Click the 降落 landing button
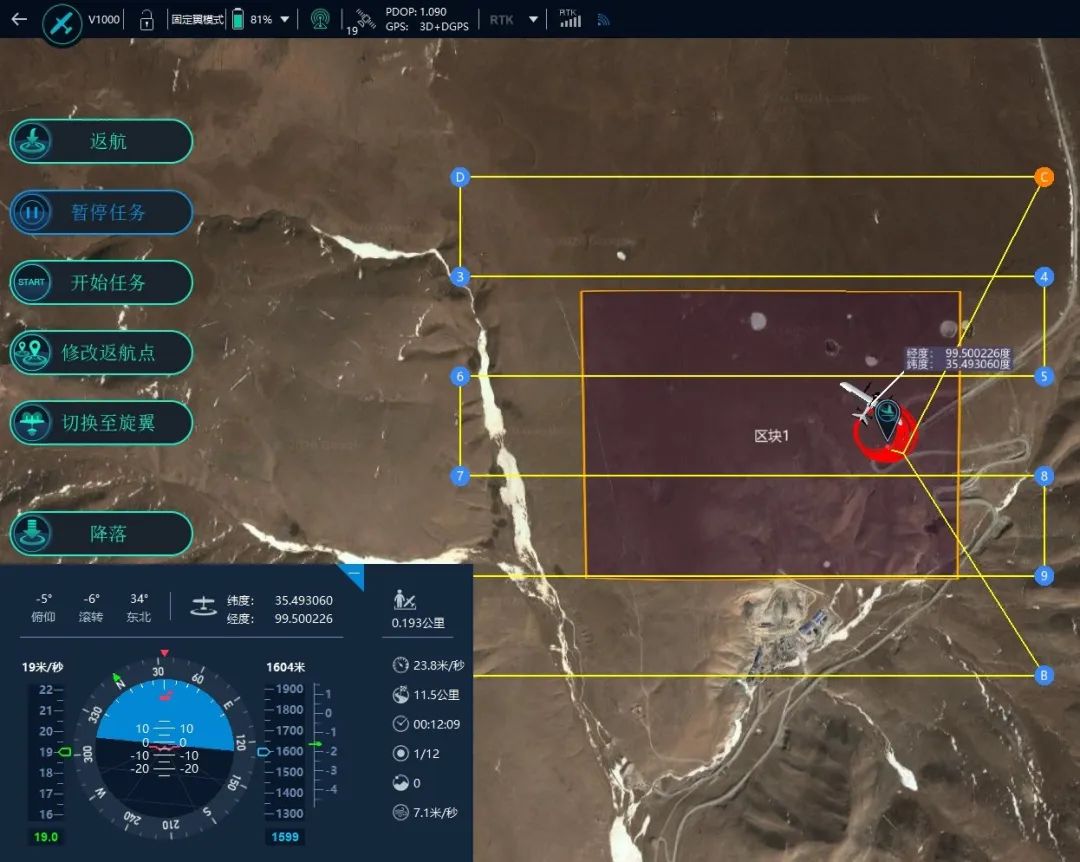This screenshot has width=1080, height=862. point(101,534)
